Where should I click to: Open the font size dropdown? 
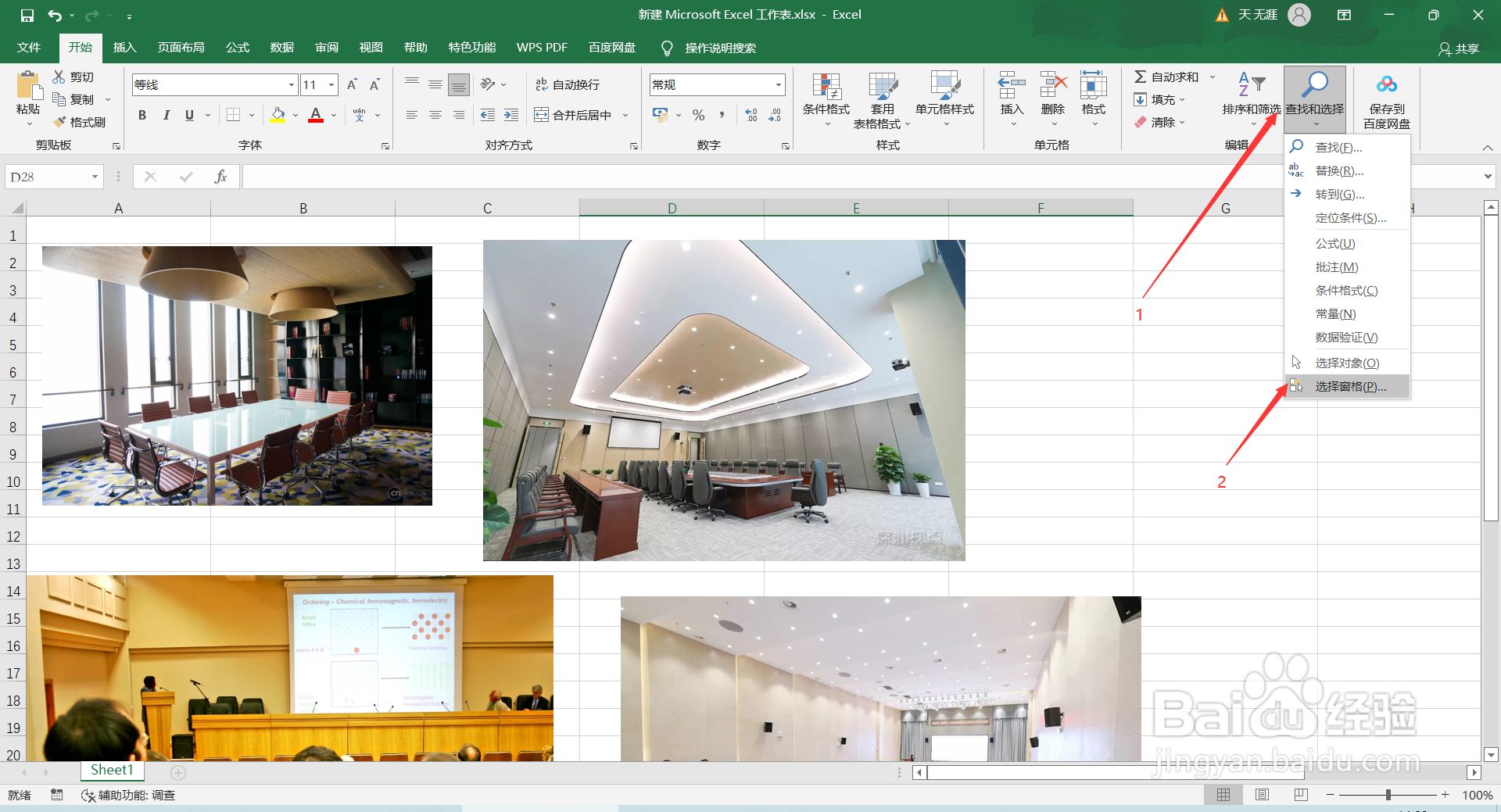tap(332, 84)
